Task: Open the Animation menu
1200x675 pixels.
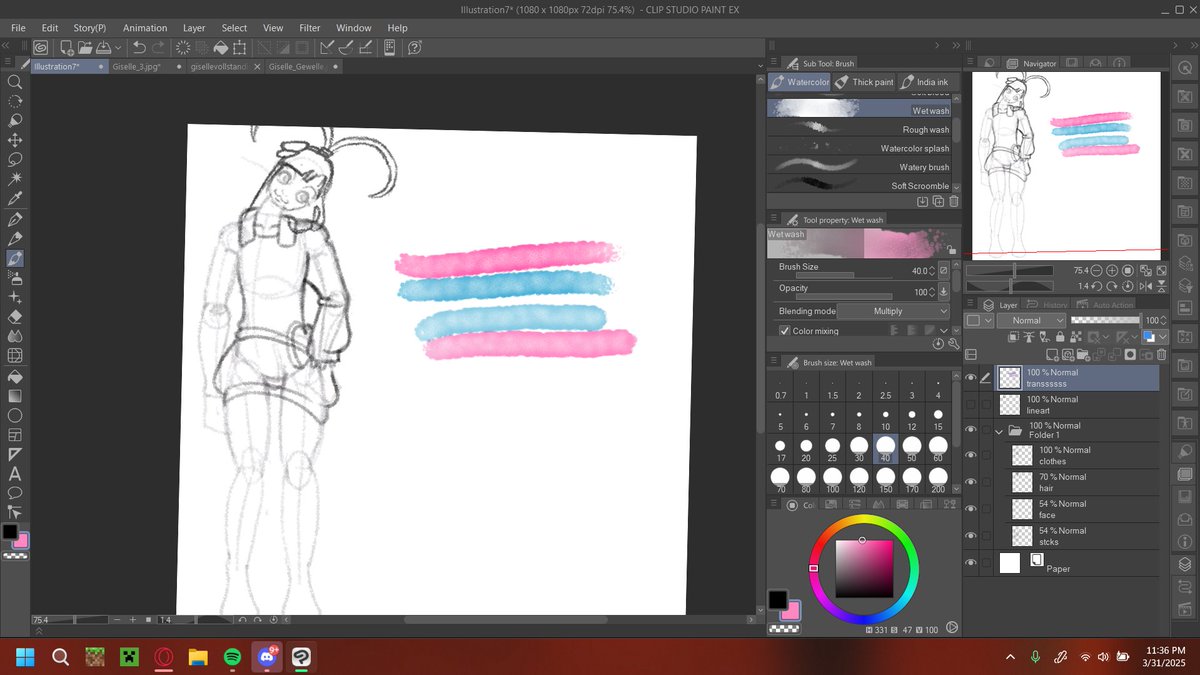Action: click(145, 28)
